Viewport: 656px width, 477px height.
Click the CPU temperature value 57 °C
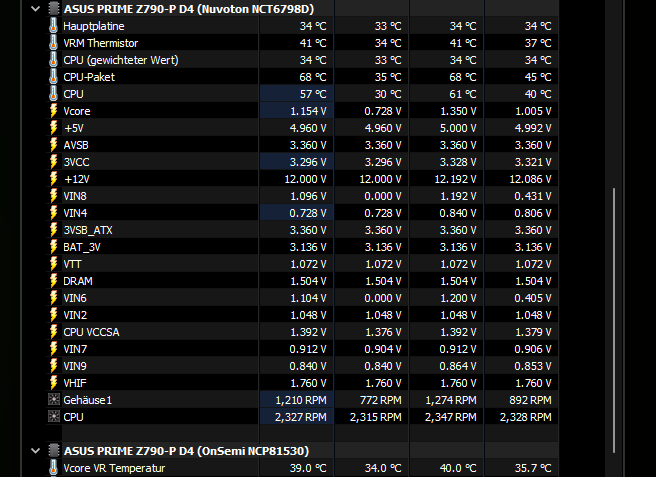point(313,94)
